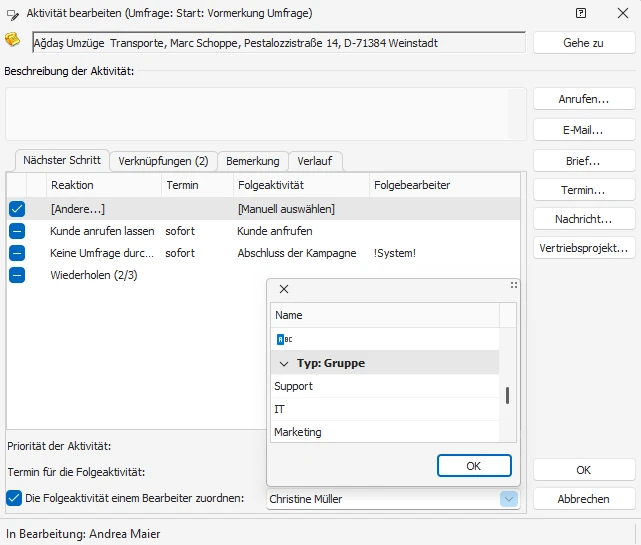
Task: Click the Reaktion column header
Action: [x=104, y=185]
